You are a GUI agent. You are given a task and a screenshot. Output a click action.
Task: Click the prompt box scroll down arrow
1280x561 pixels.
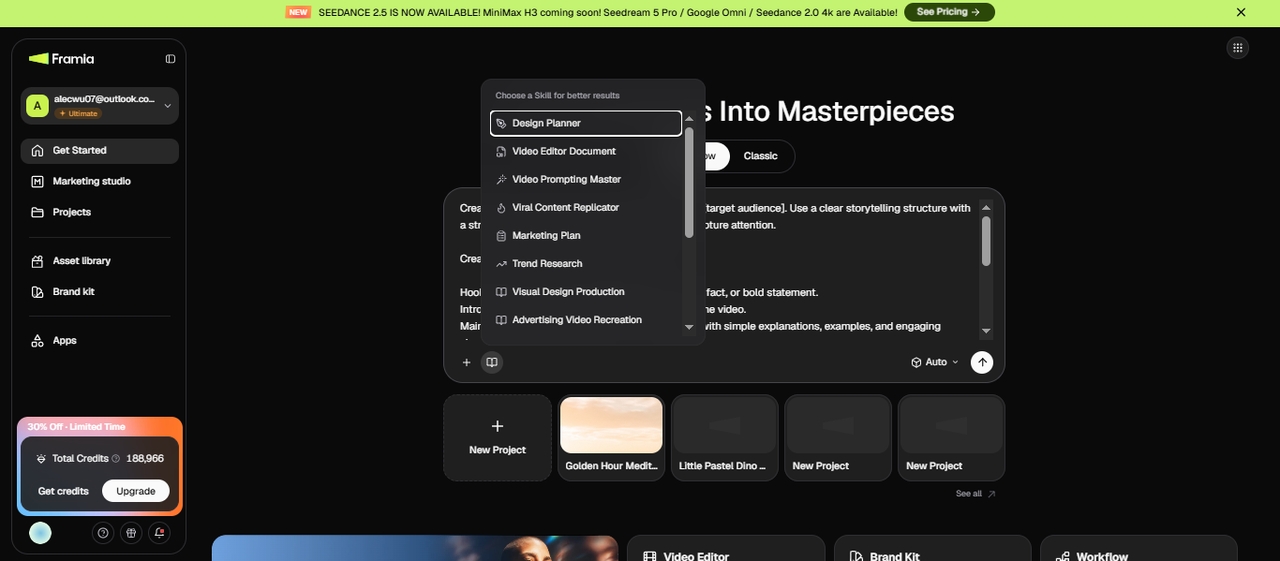[x=986, y=331]
